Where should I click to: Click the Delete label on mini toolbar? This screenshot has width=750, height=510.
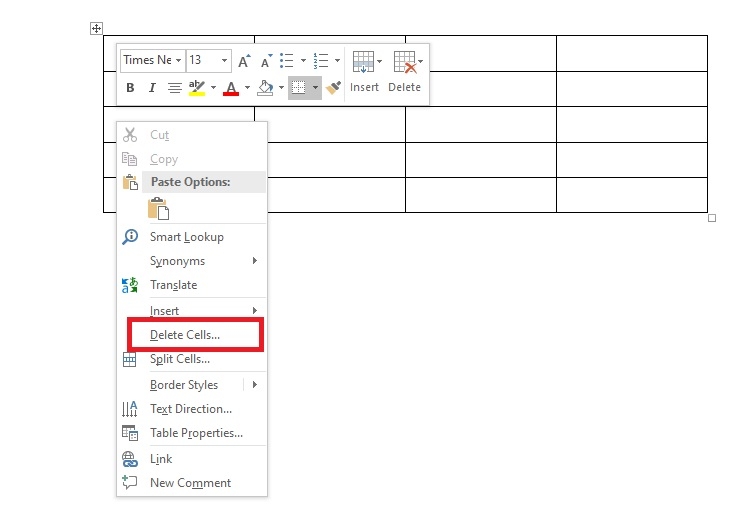pos(405,88)
